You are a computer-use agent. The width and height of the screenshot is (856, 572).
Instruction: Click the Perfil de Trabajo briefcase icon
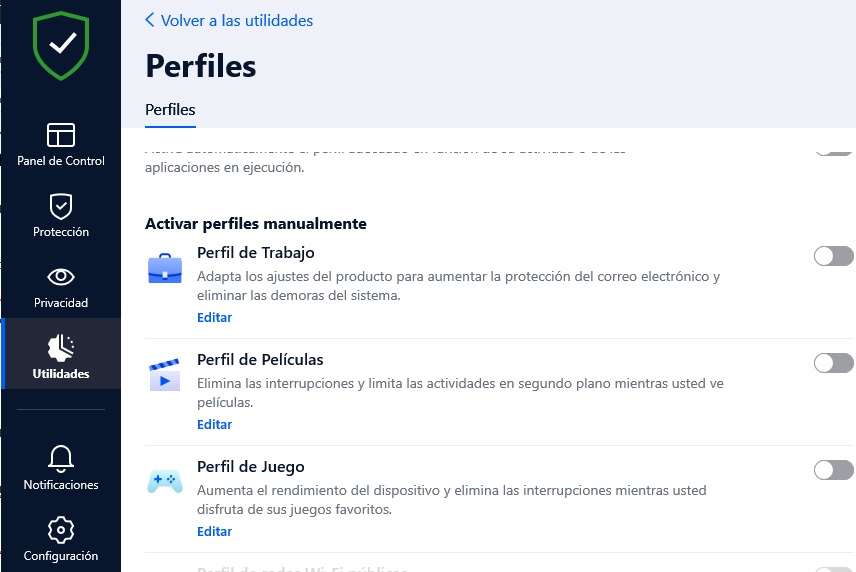point(165,269)
